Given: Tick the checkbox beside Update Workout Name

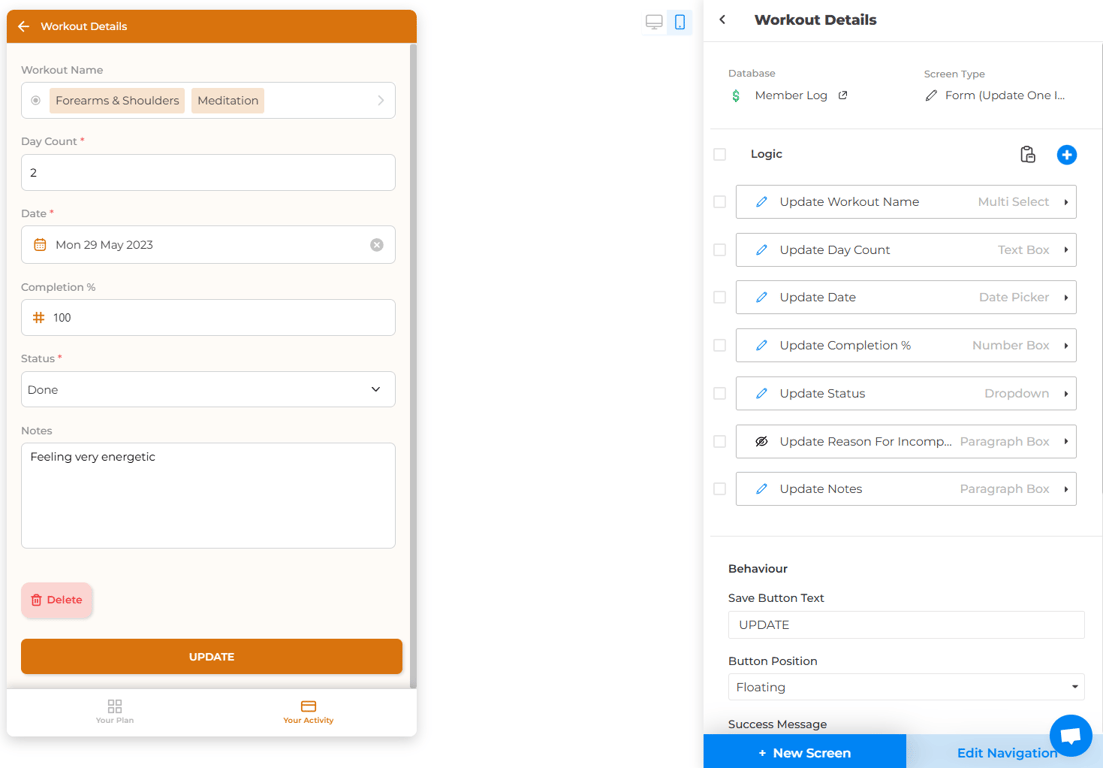Looking at the screenshot, I should [720, 202].
